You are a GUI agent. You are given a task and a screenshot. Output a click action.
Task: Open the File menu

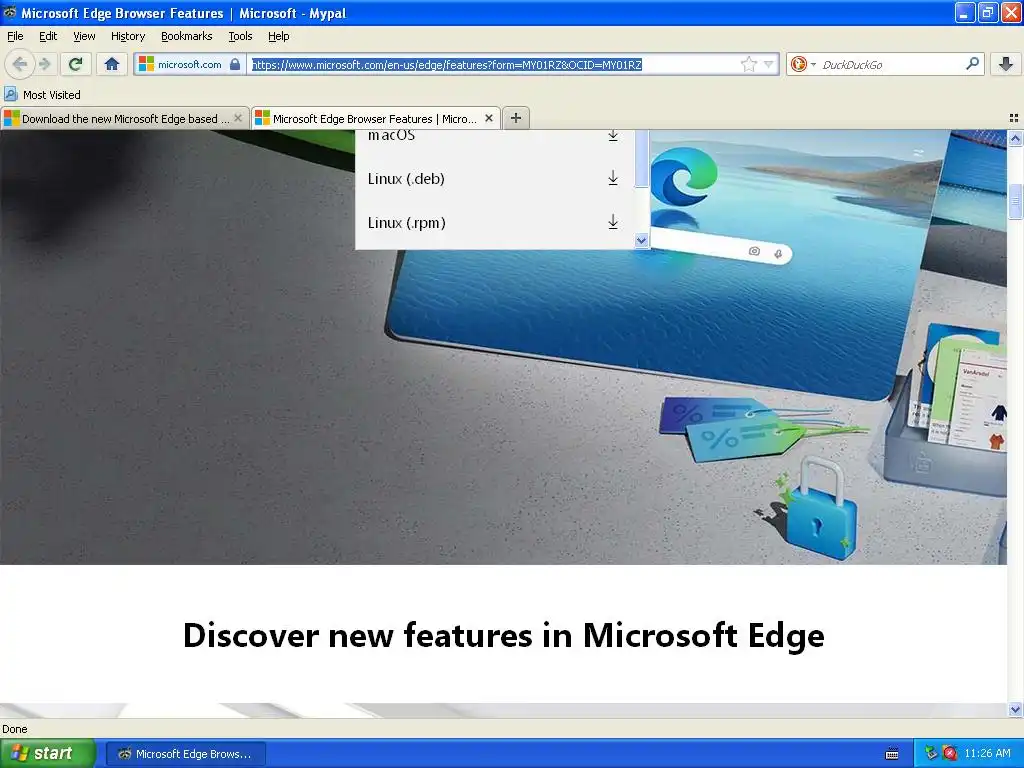point(15,36)
